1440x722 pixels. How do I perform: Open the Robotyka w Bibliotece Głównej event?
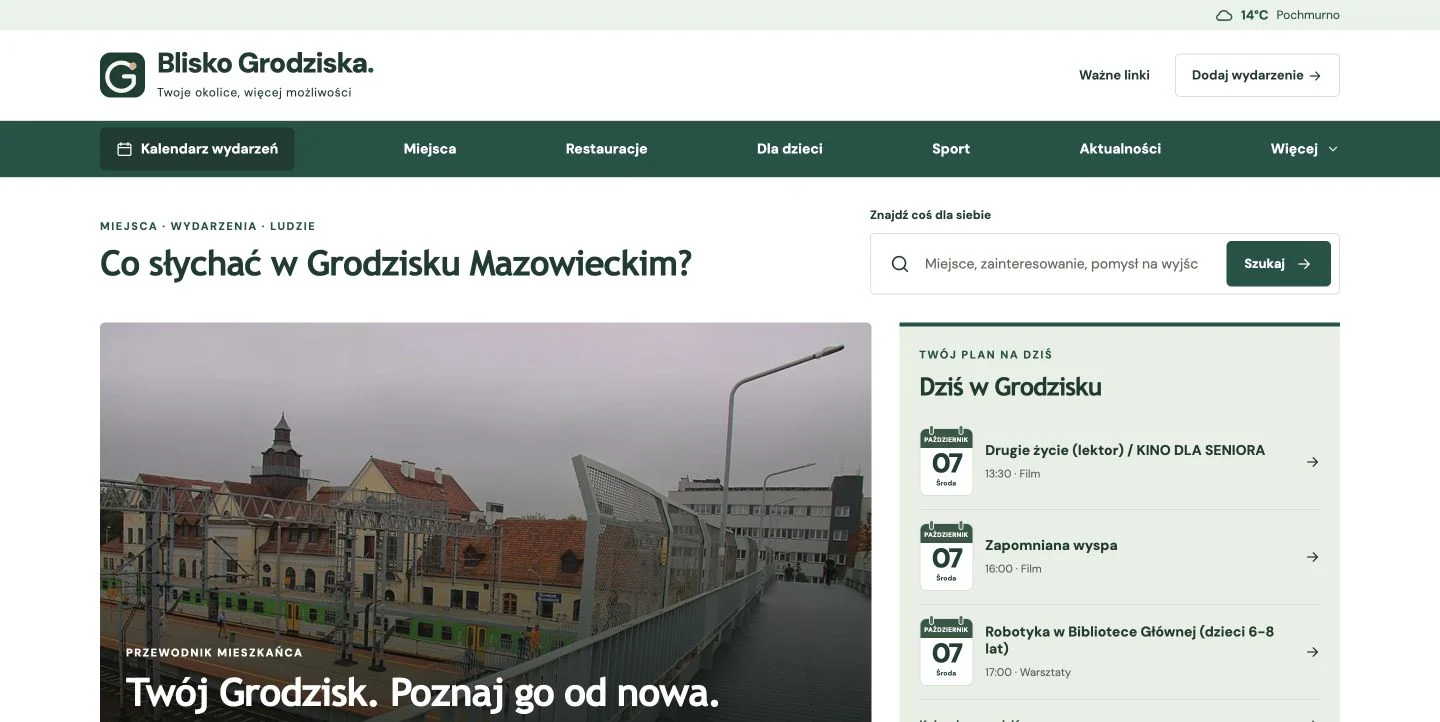pyautogui.click(x=1130, y=640)
